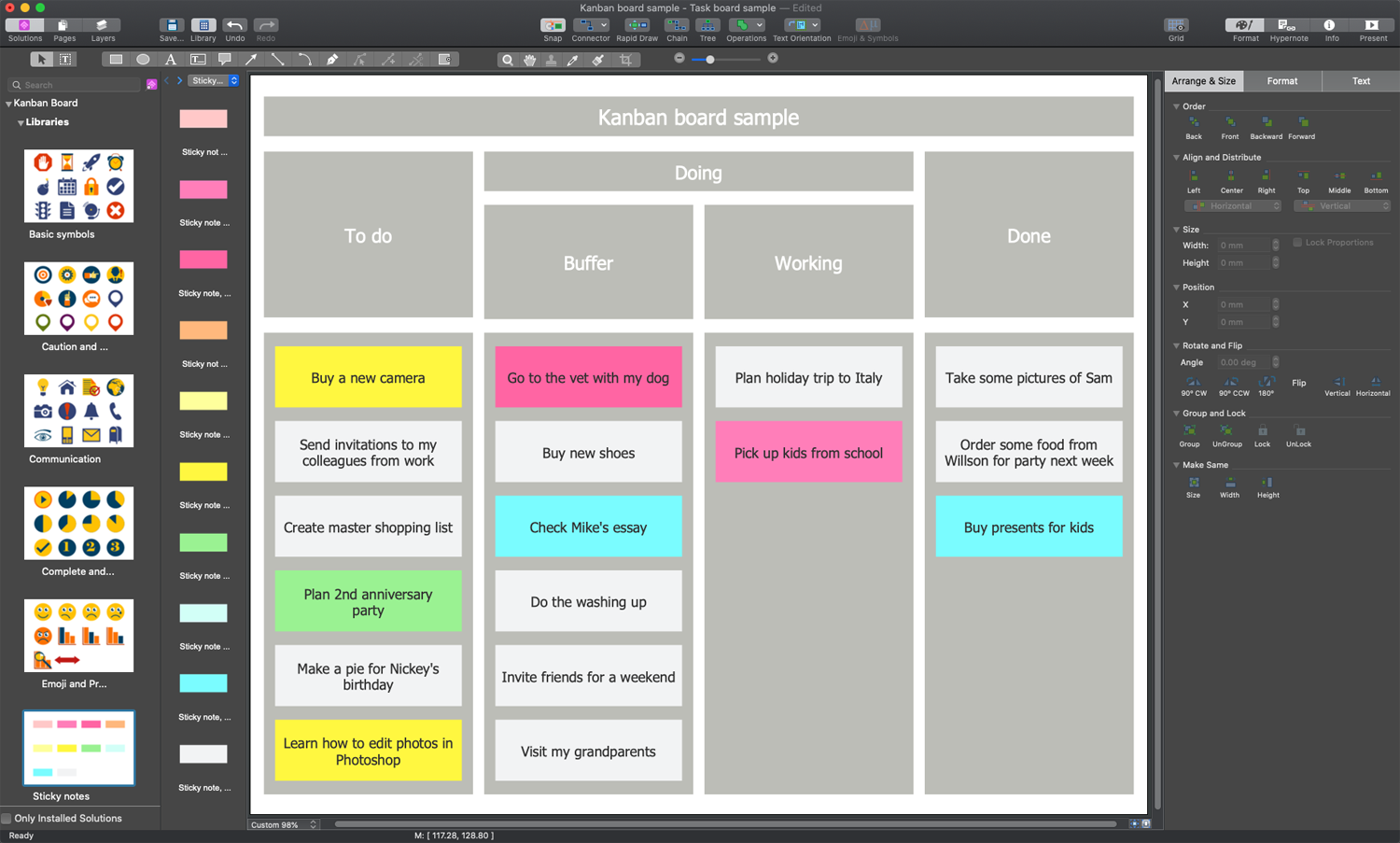Adjust the zoom slider

710,59
